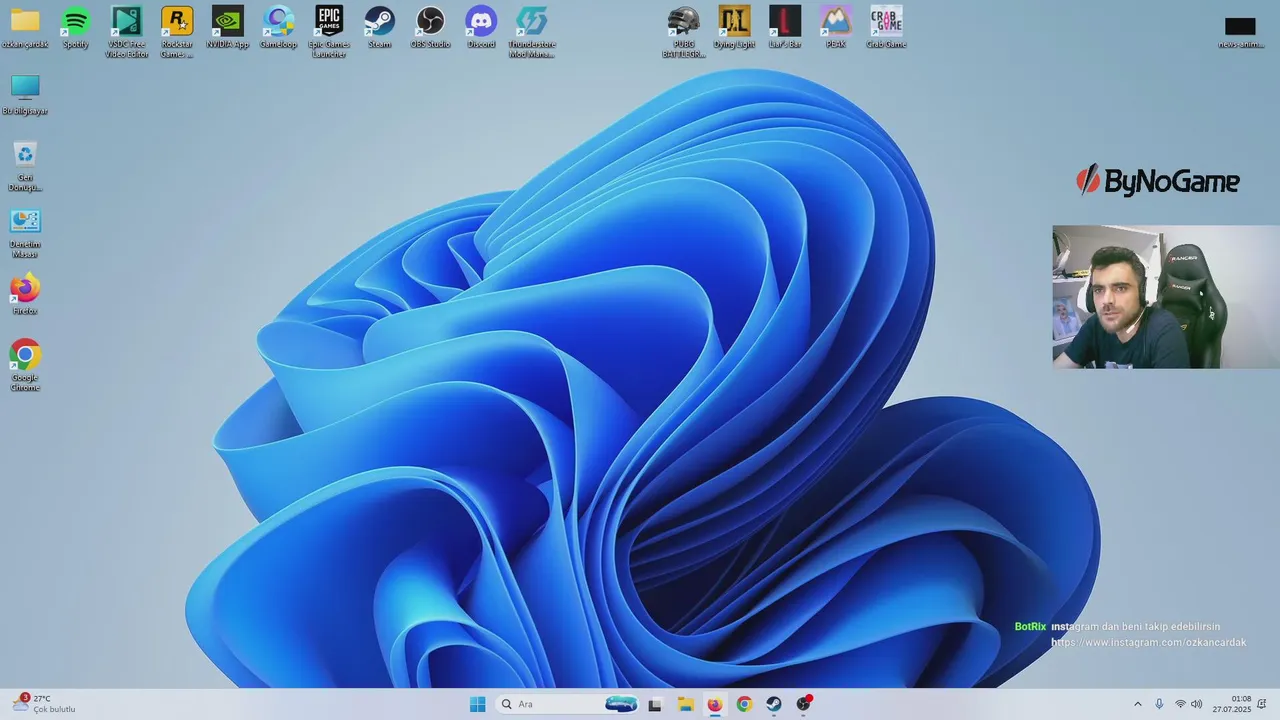This screenshot has width=1280, height=720.
Task: Select the VSDC Free Video Editor shortcut
Action: coord(126,32)
